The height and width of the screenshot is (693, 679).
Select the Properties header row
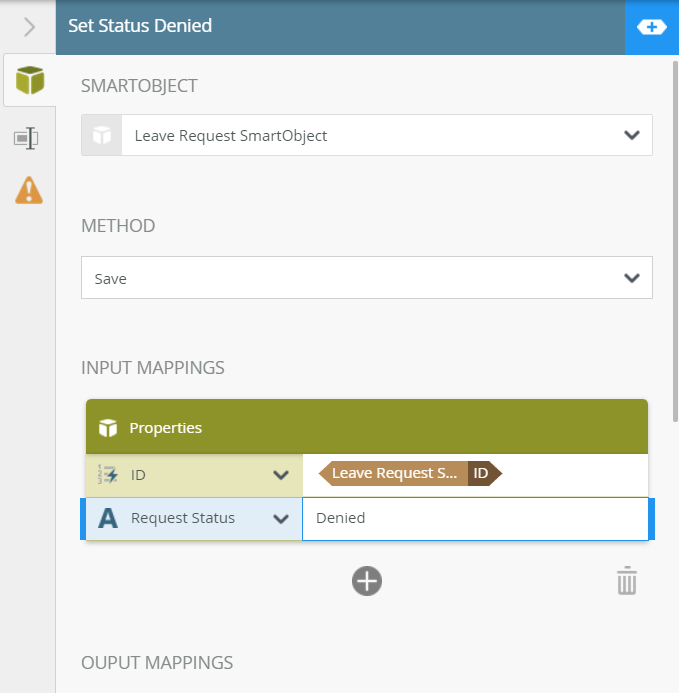367,427
